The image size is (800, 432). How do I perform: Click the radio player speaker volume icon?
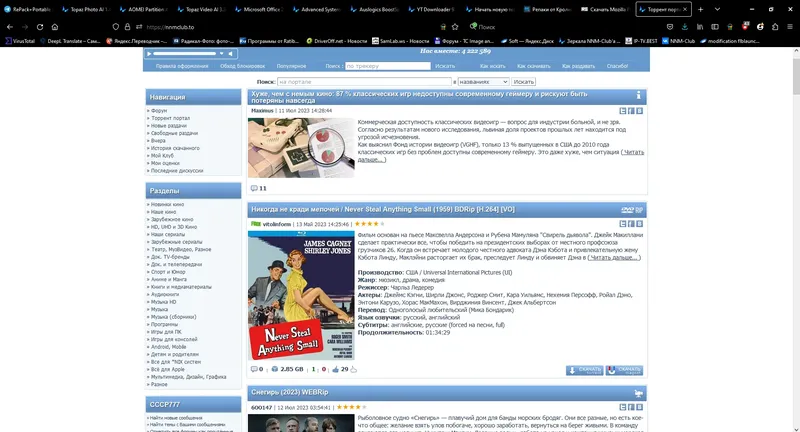(x=231, y=54)
